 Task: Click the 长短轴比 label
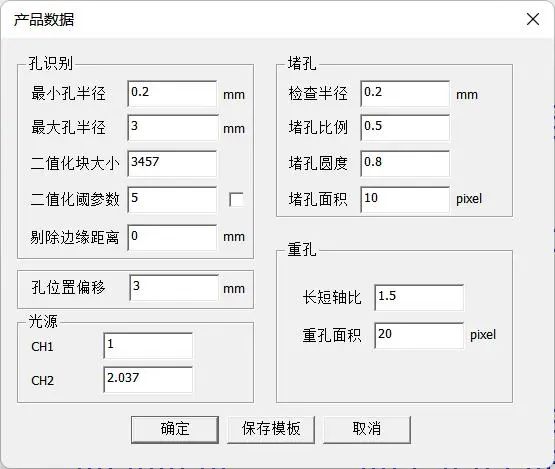pyautogui.click(x=332, y=297)
